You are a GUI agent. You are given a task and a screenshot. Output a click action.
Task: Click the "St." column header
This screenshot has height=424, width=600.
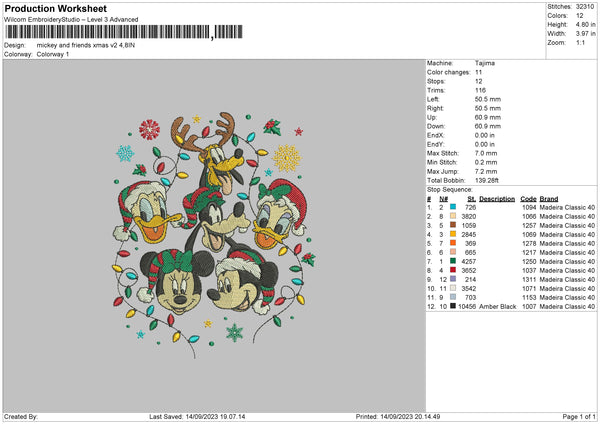pos(471,199)
